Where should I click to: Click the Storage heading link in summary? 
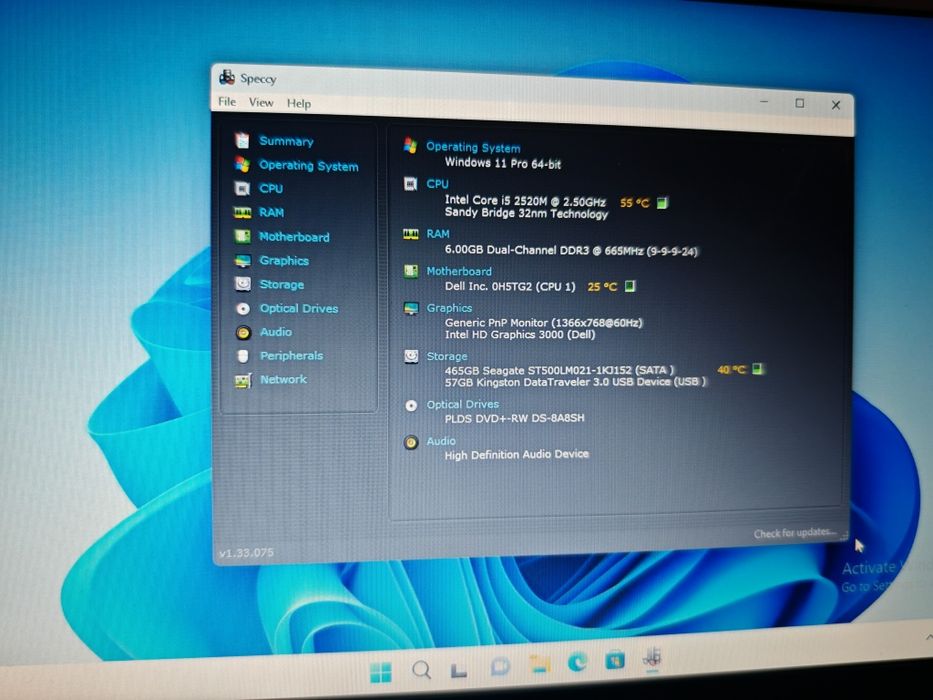coord(447,357)
